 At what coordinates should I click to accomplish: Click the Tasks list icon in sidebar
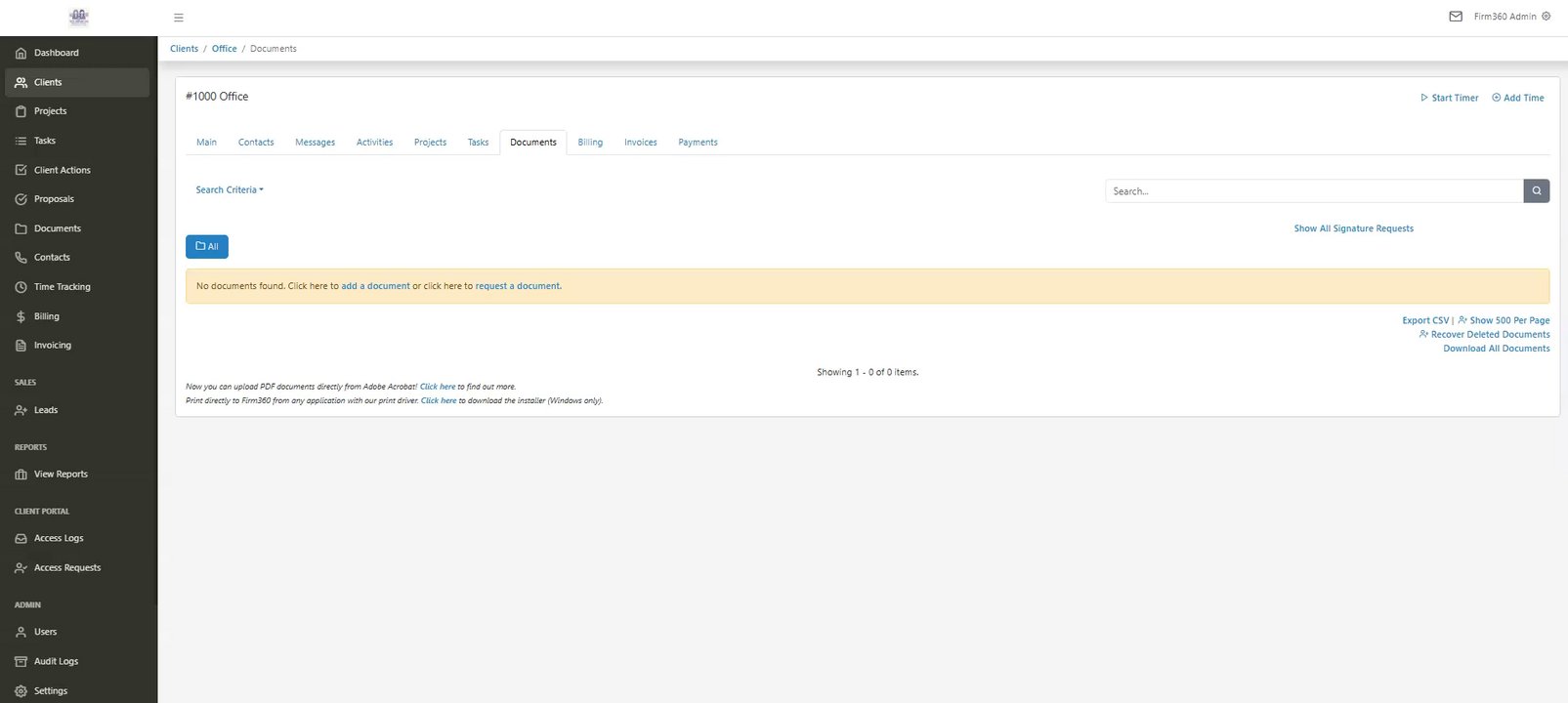(x=21, y=141)
